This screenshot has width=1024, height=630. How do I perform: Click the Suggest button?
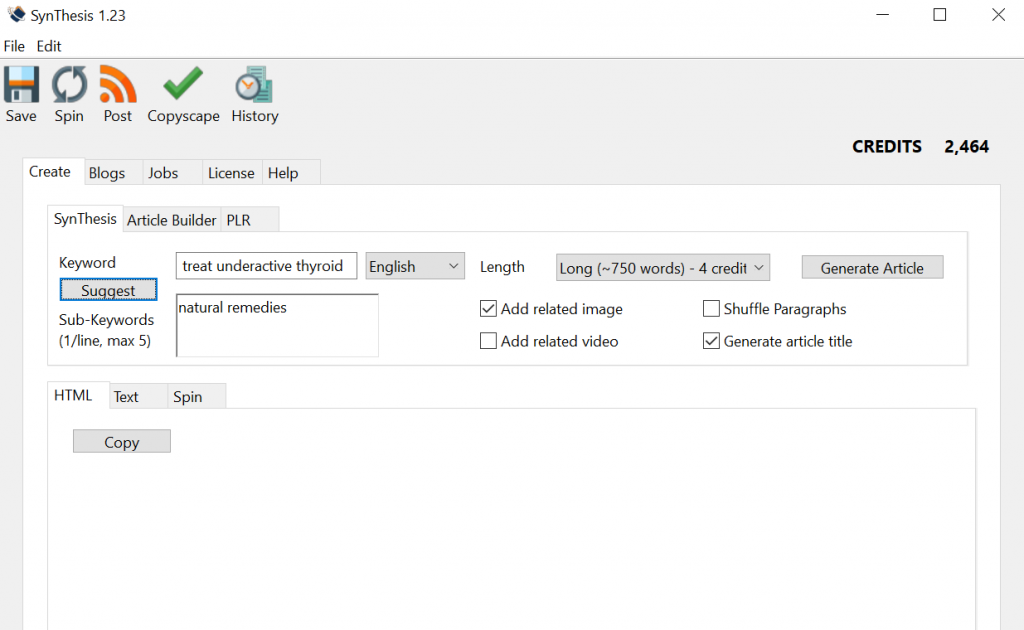pyautogui.click(x=108, y=290)
